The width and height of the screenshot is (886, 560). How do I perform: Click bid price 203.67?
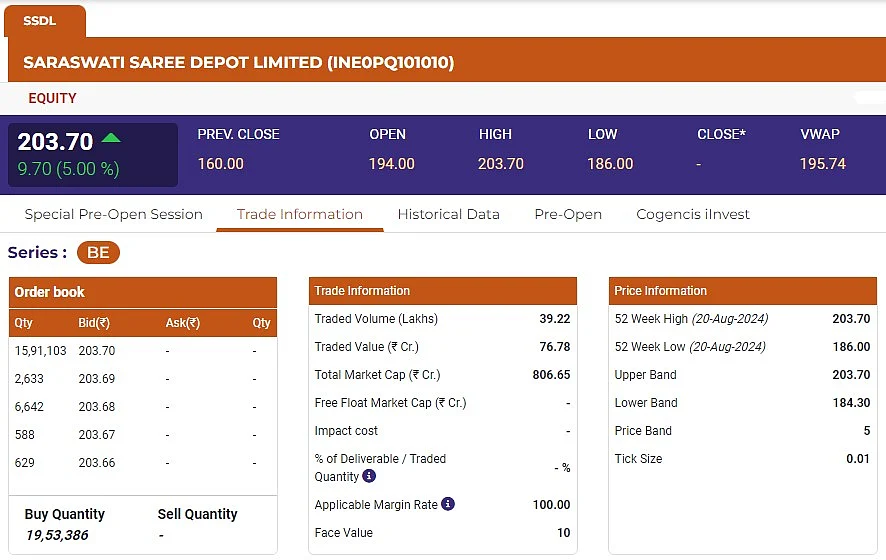(97, 435)
